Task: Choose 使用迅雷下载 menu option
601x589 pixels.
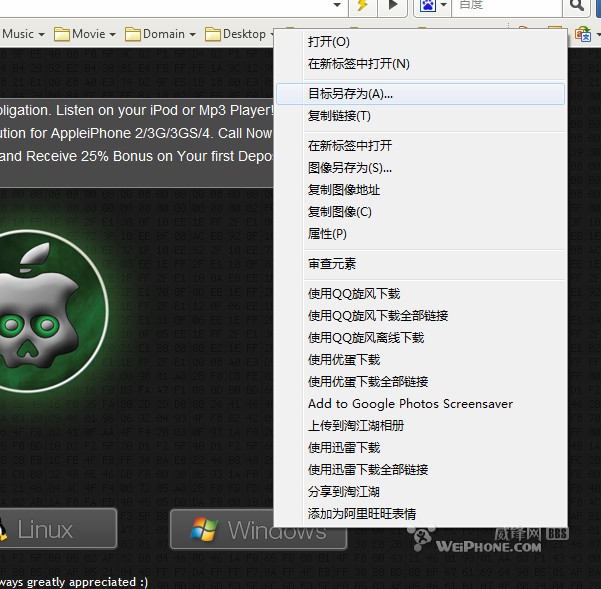Action: [344, 448]
